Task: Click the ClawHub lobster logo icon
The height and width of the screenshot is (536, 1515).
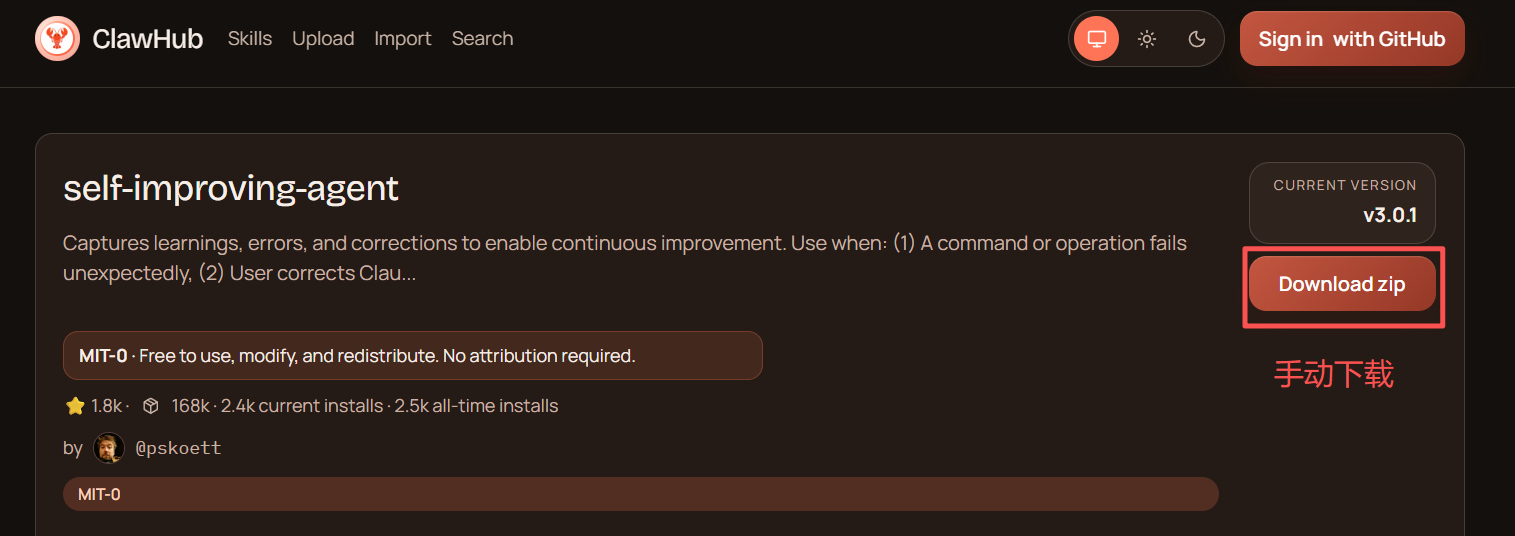Action: tap(57, 39)
